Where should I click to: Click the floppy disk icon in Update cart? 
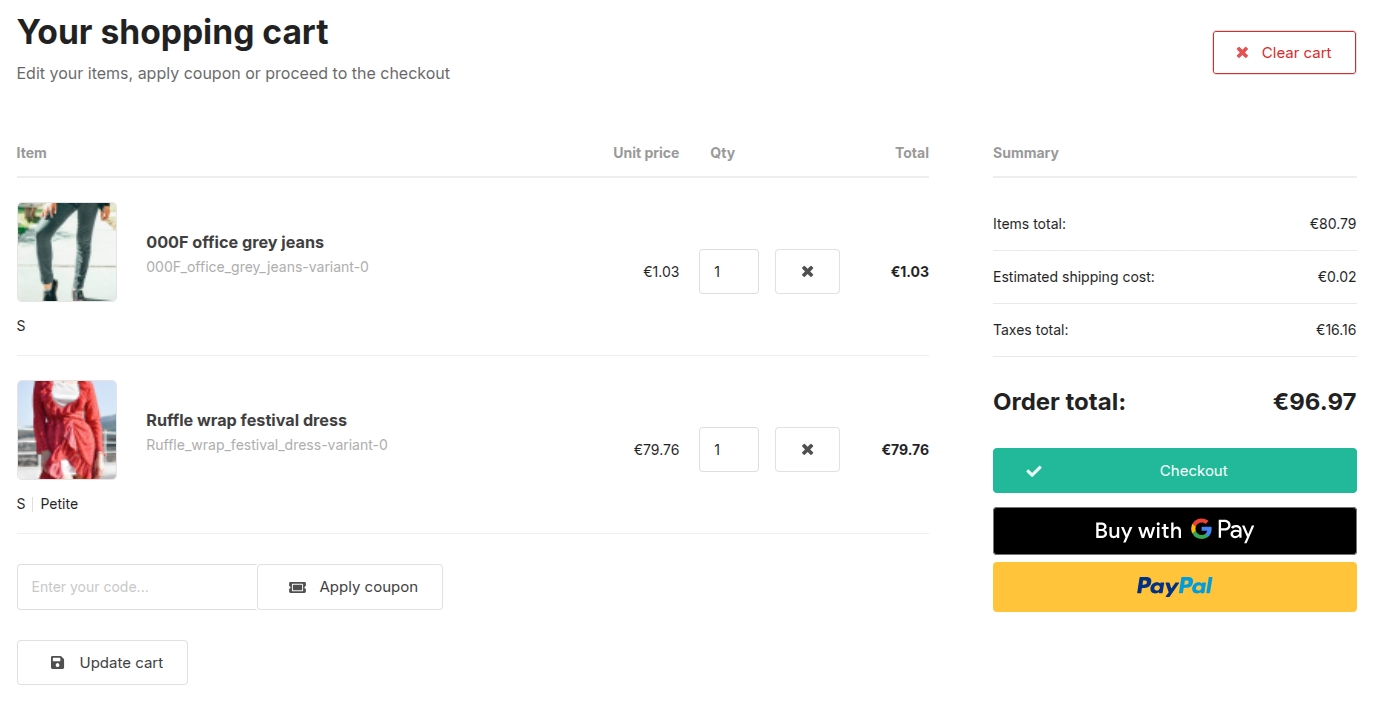click(x=58, y=663)
